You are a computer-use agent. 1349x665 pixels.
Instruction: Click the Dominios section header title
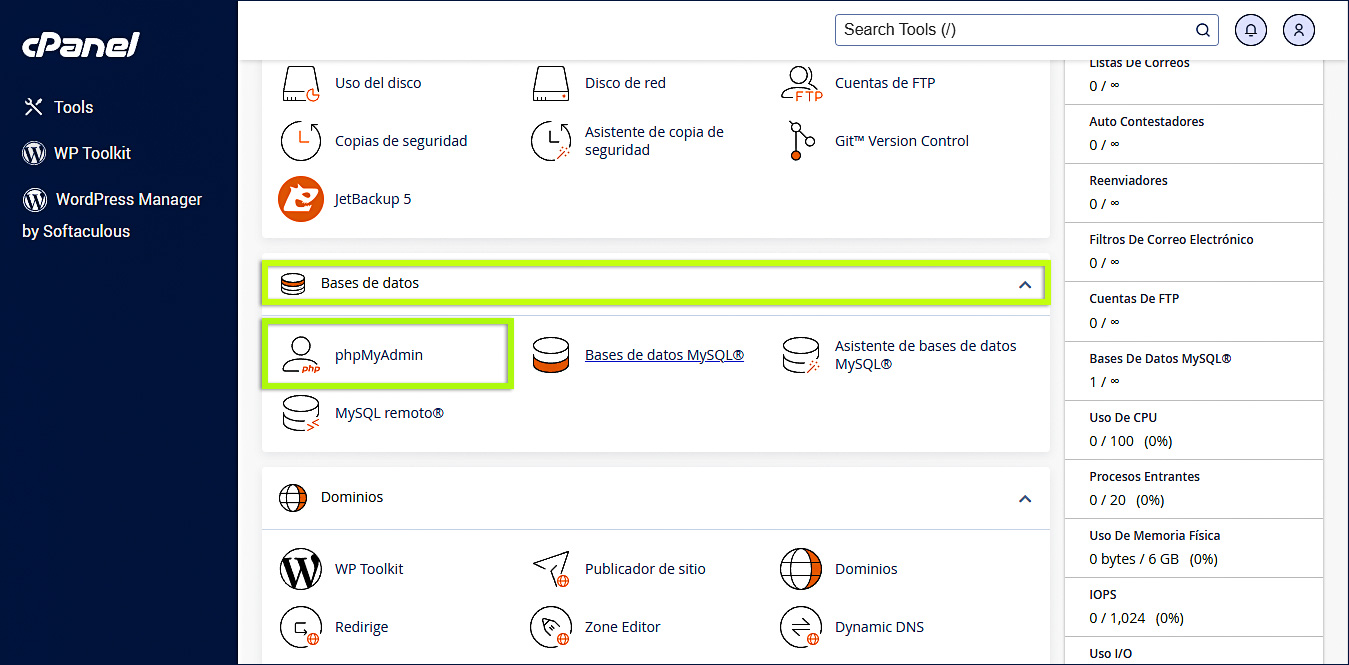352,497
